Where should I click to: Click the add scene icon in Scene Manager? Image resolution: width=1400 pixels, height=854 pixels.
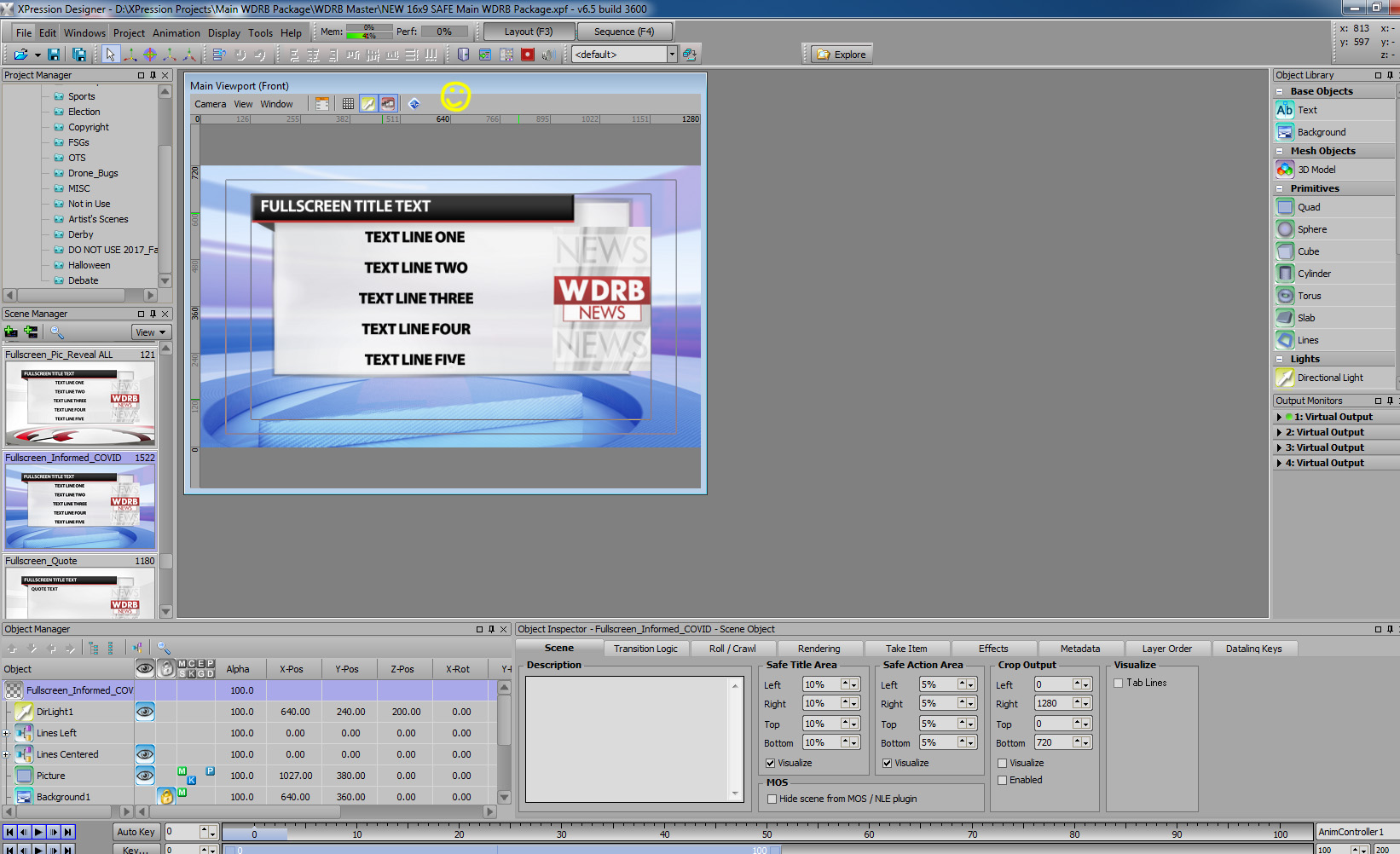(x=11, y=332)
